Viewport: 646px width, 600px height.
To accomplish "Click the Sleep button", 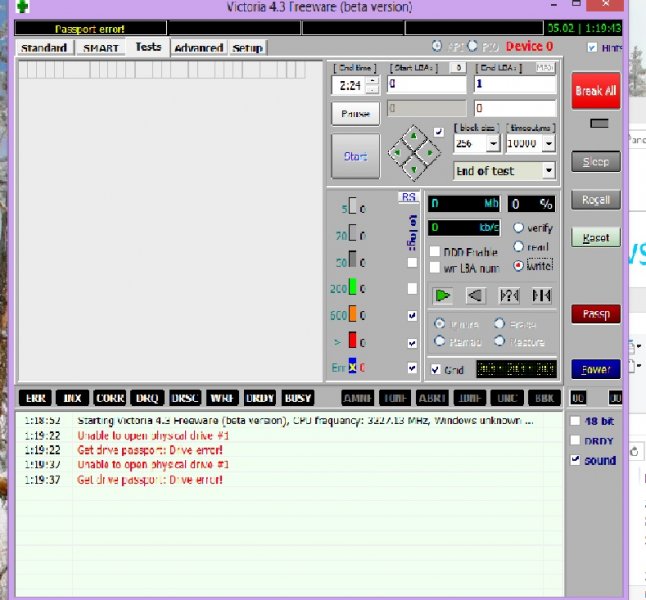I will pos(596,162).
